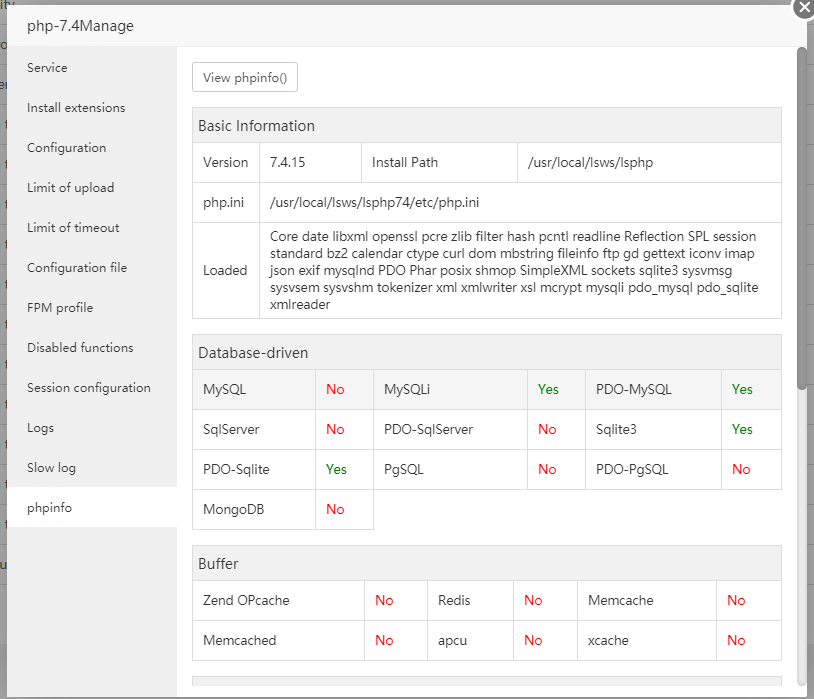Switch to Install extensions tab
Image resolution: width=814 pixels, height=699 pixels.
point(76,108)
